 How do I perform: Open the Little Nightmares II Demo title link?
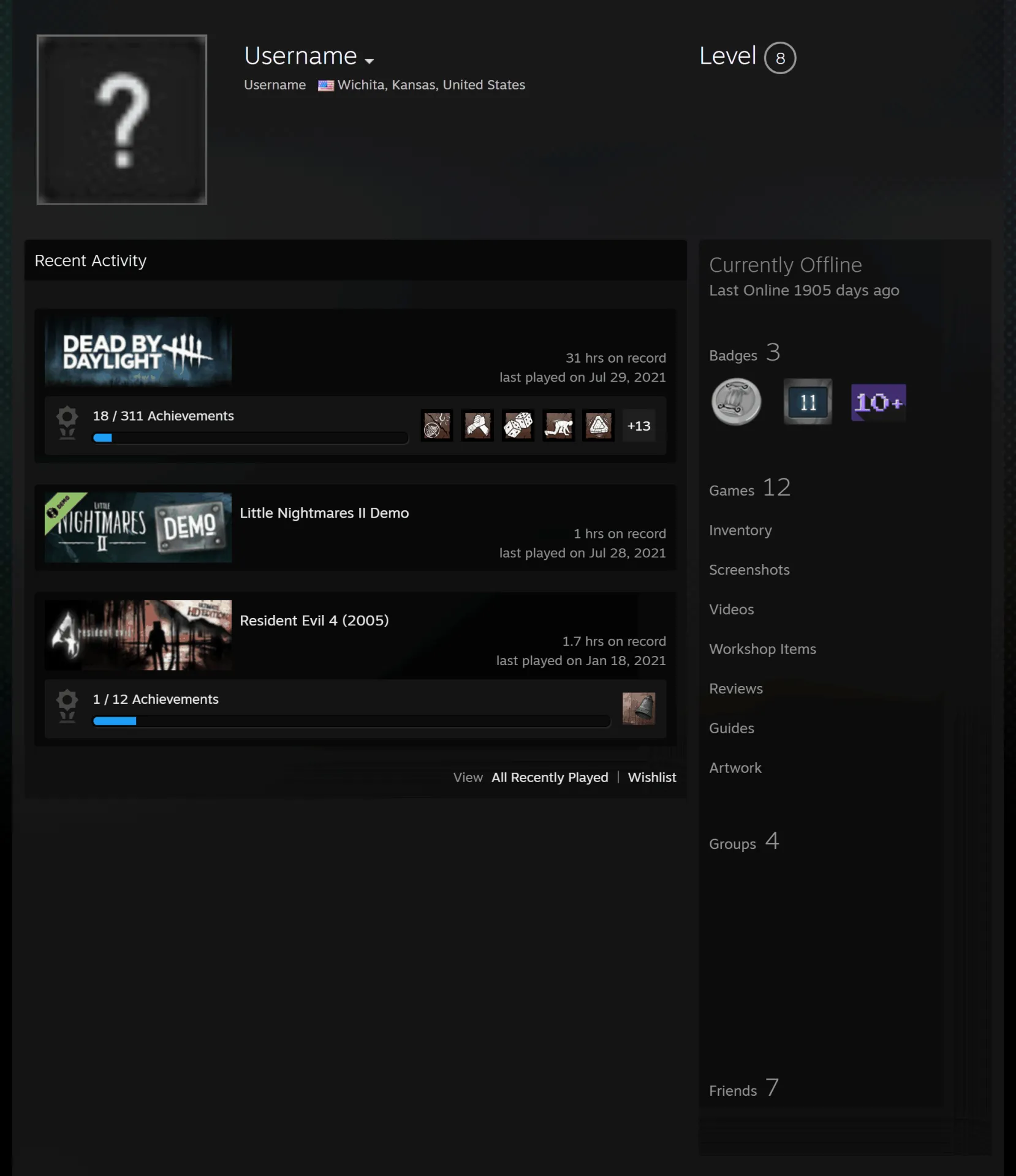point(324,513)
